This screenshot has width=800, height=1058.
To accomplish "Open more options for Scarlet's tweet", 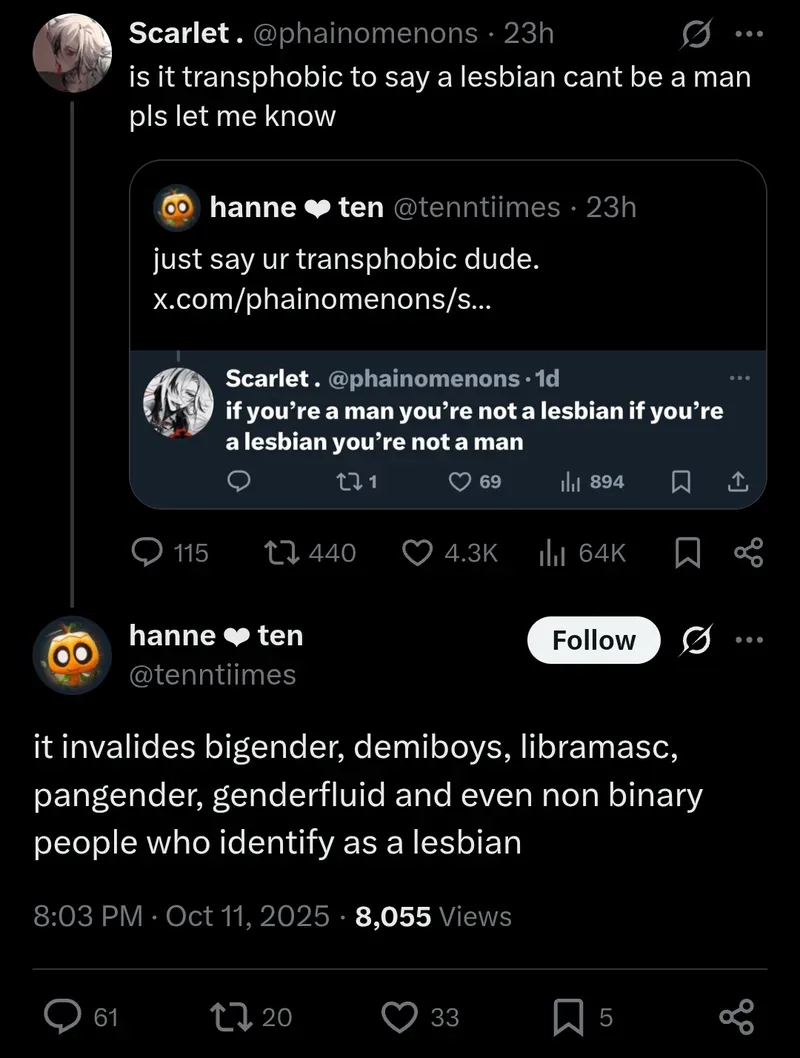I will pyautogui.click(x=748, y=34).
